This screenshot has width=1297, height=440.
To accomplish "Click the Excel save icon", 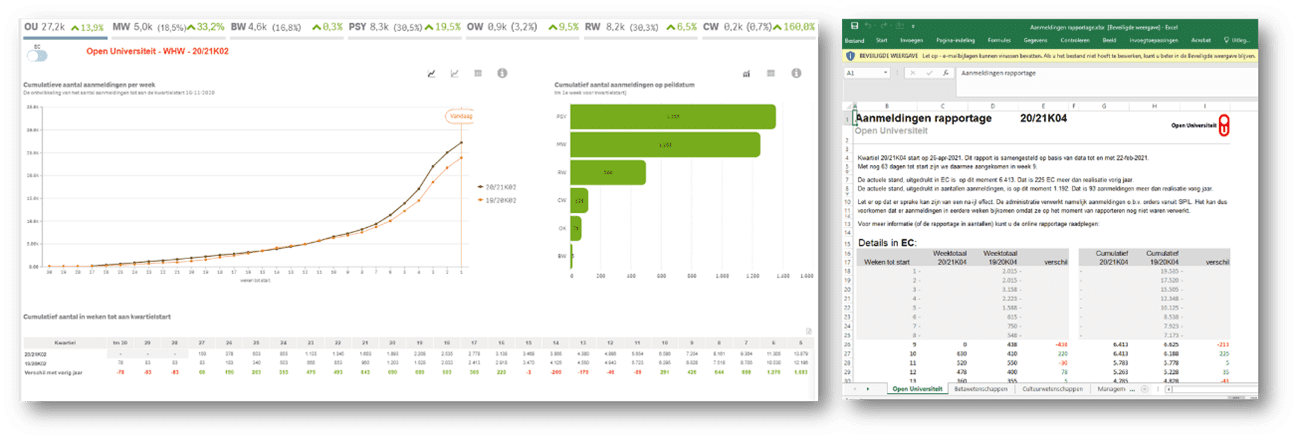I will pyautogui.click(x=853, y=25).
